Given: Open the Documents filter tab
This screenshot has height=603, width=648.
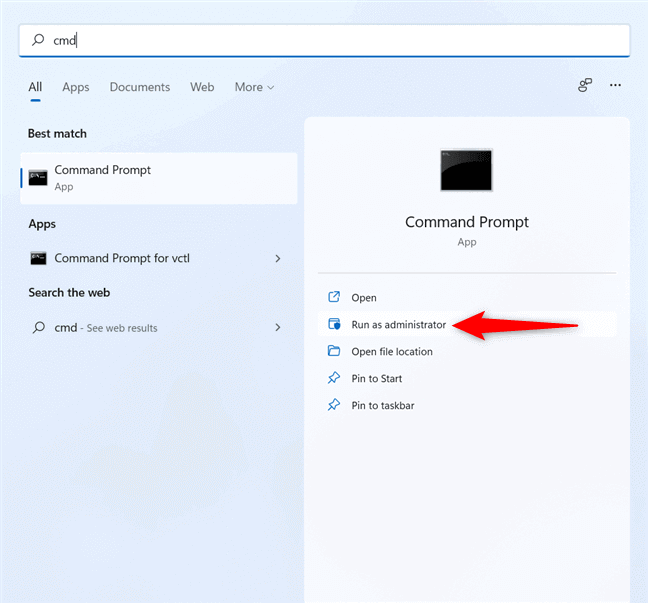Looking at the screenshot, I should (x=140, y=87).
